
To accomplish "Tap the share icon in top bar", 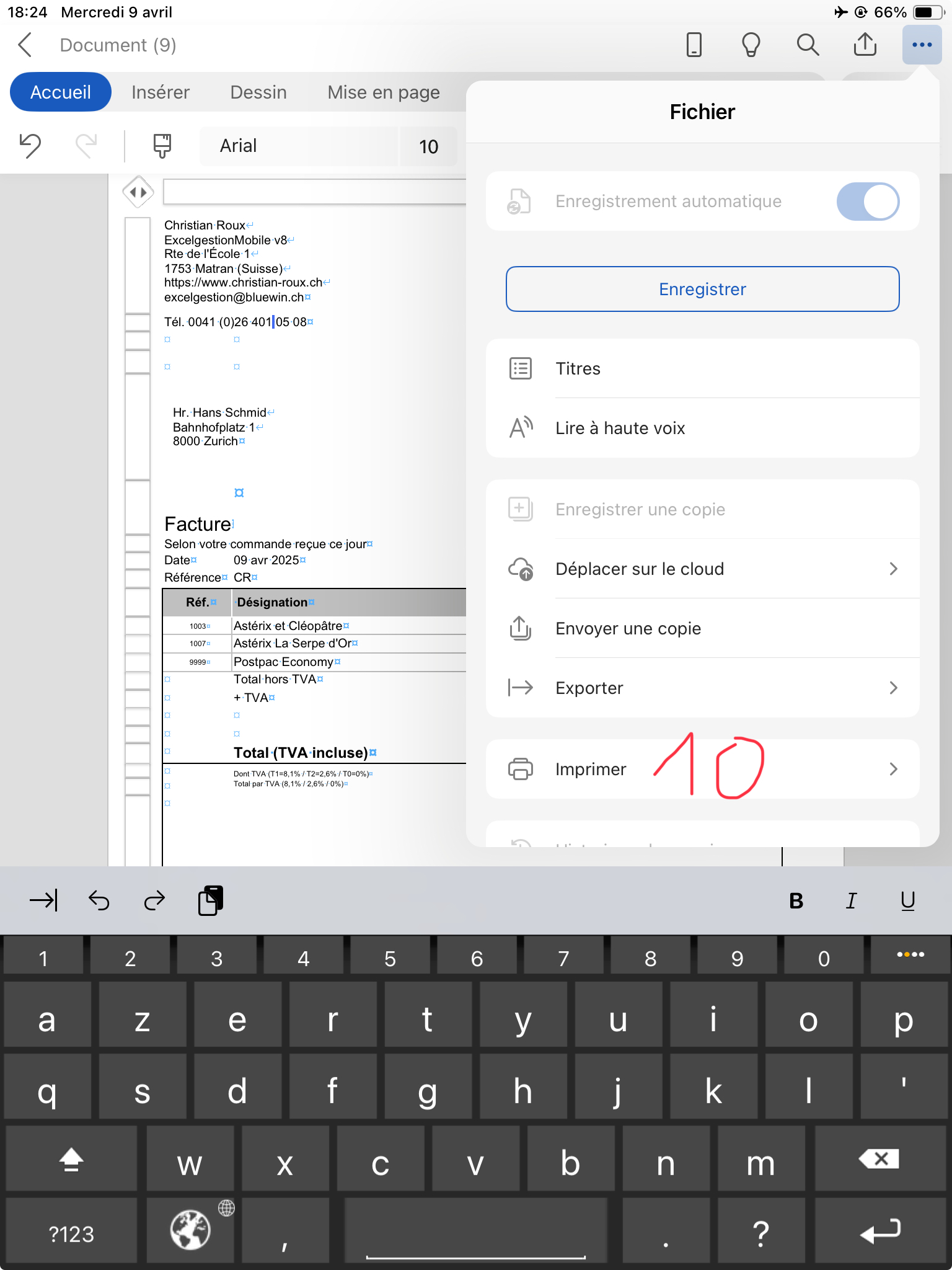I will 865,45.
